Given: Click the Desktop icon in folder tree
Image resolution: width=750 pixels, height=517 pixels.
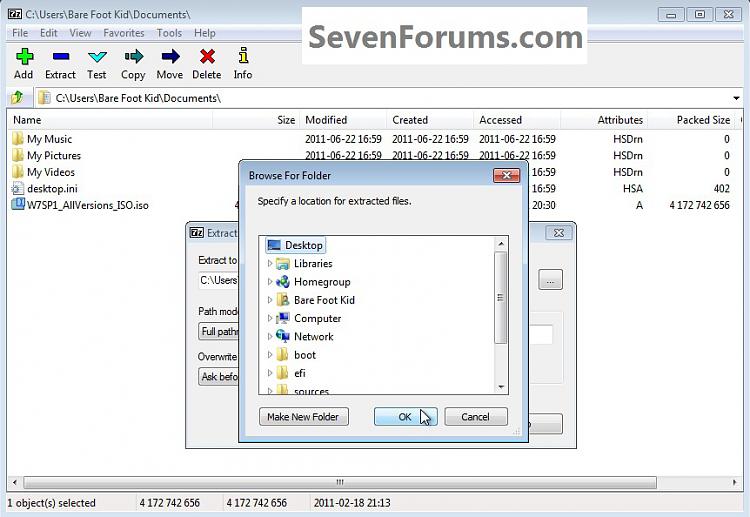Looking at the screenshot, I should pos(274,245).
